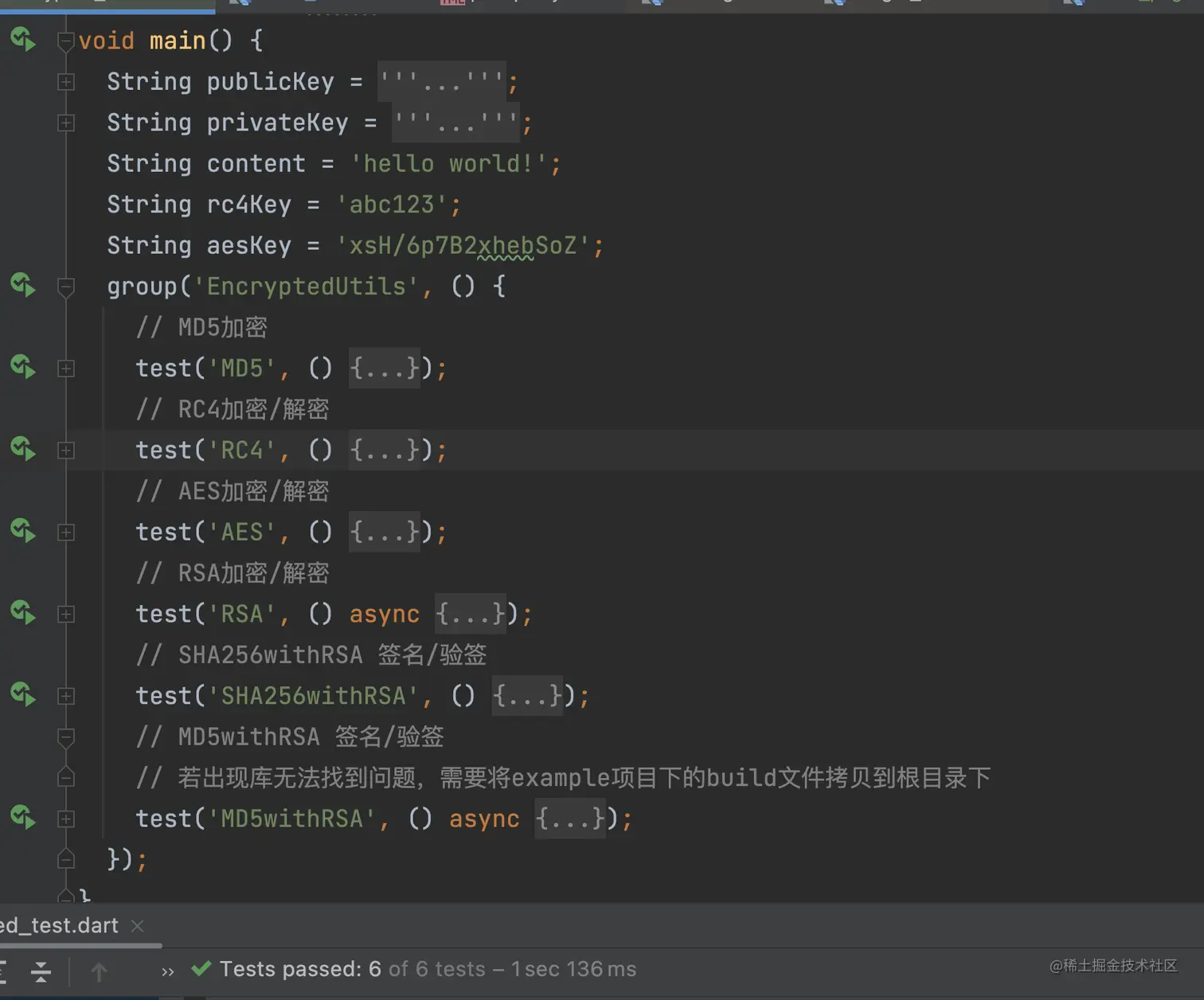Click the // MD5withRSA 签名/验签 comment
The height and width of the screenshot is (1000, 1204).
pyautogui.click(x=290, y=737)
